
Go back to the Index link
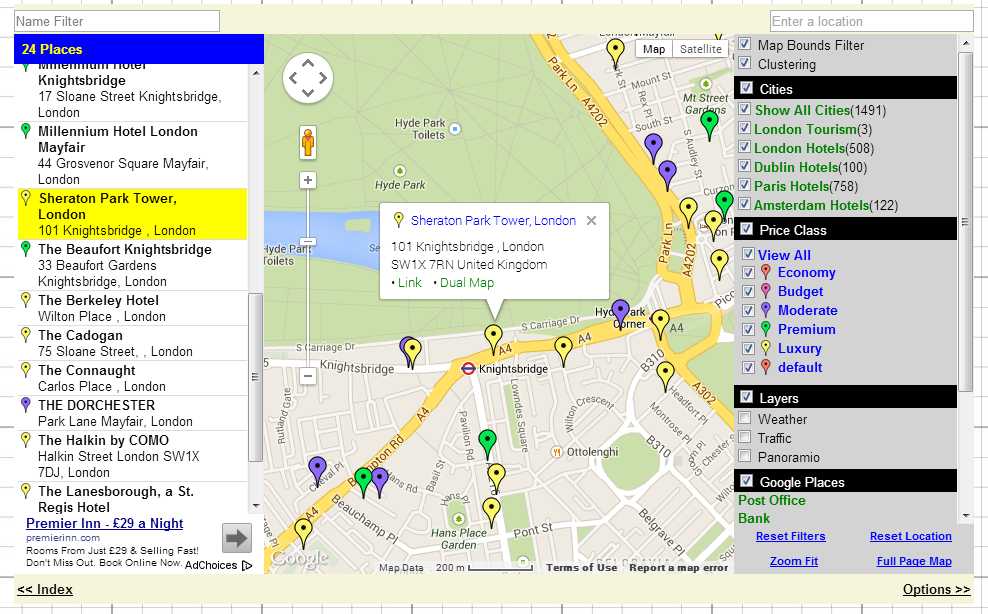click(x=45, y=589)
